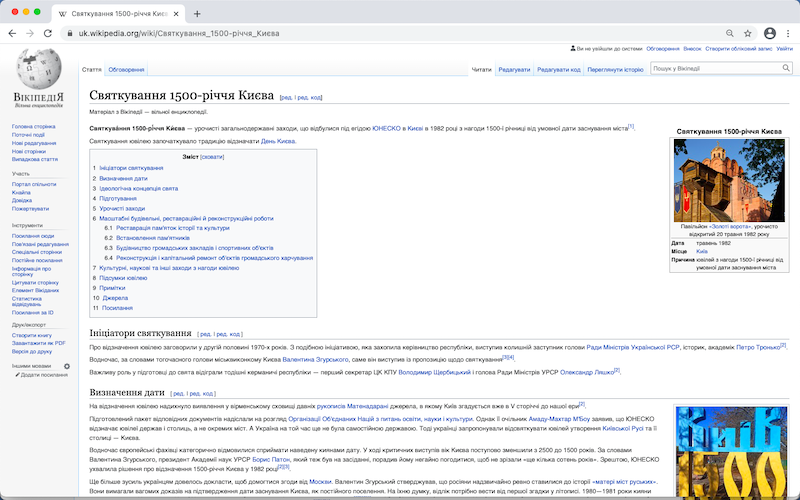Open the Київ link in the infobox

[702, 252]
